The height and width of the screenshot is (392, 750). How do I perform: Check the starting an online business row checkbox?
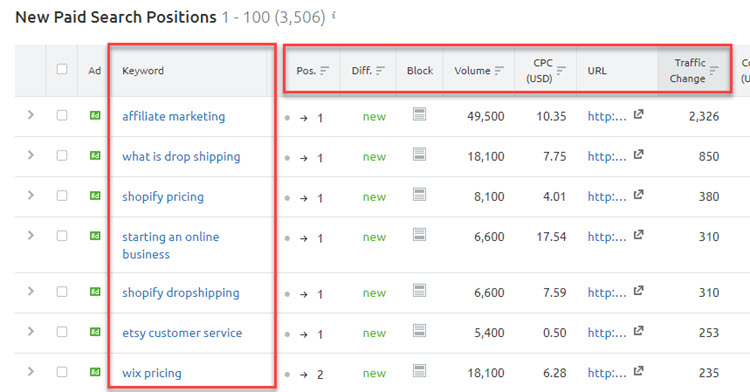[x=62, y=236]
